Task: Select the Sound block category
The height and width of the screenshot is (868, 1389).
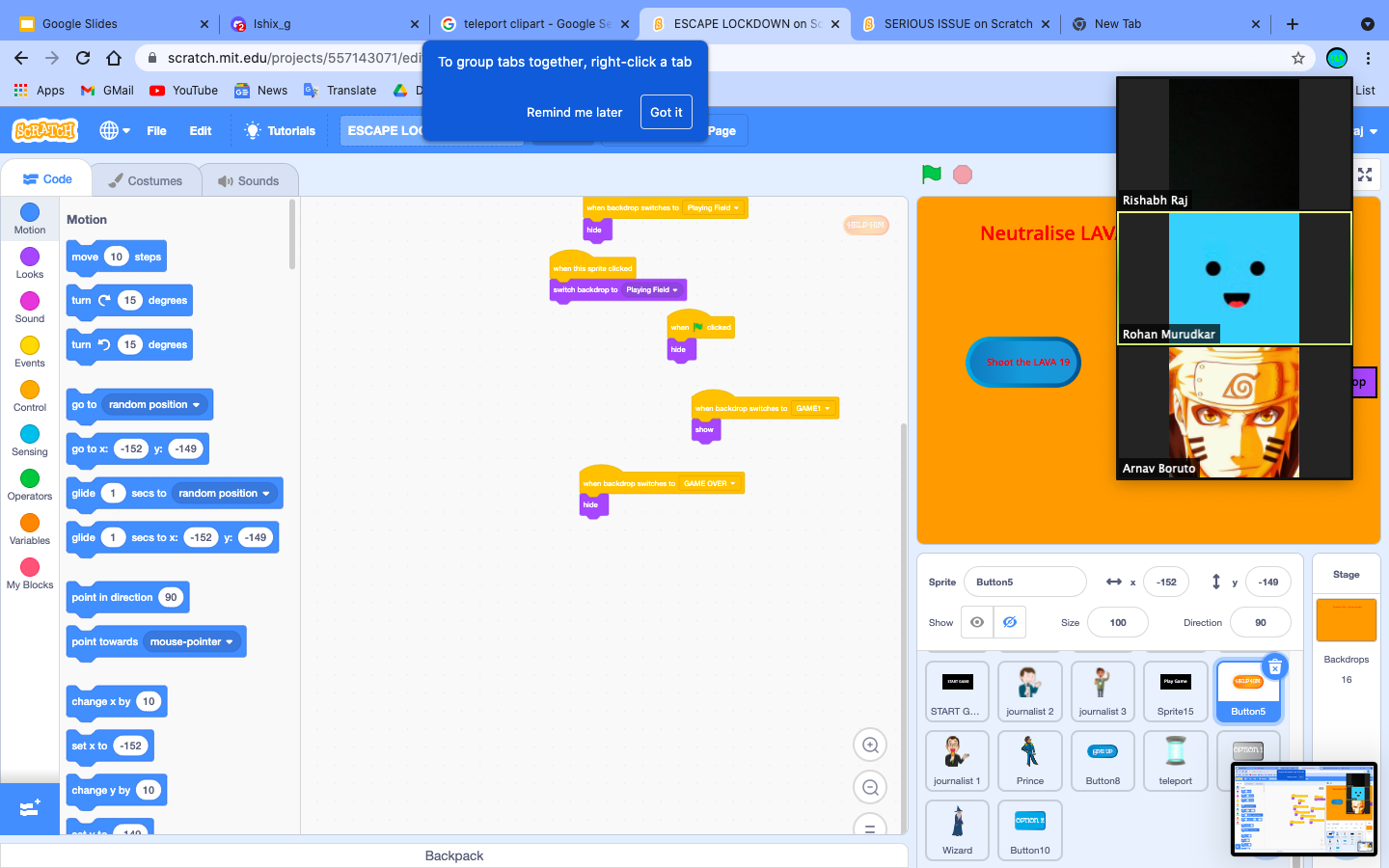Action: [30, 308]
